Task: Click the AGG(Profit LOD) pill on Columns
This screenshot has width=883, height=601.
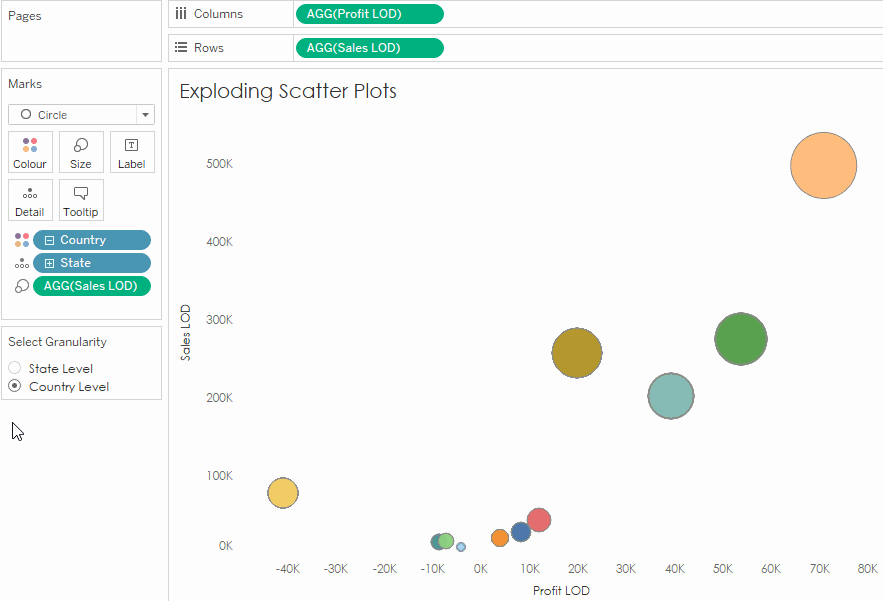Action: [369, 13]
